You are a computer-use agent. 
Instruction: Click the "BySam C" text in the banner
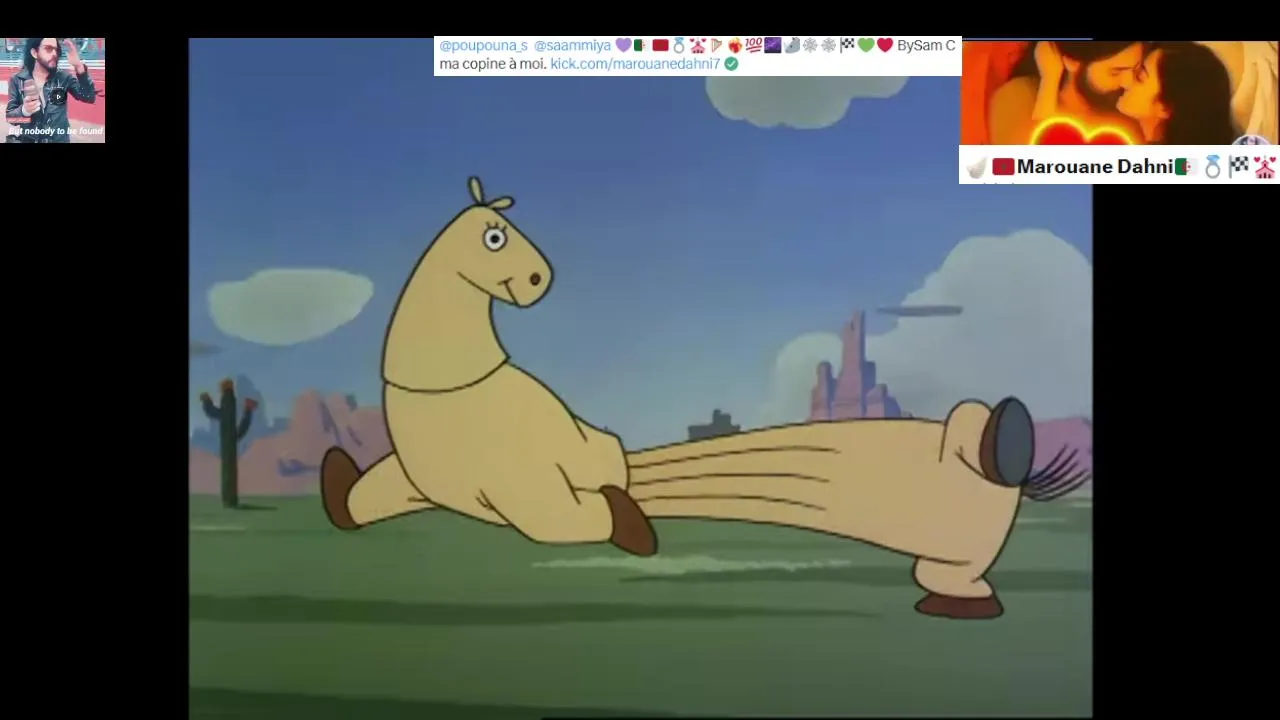(926, 46)
